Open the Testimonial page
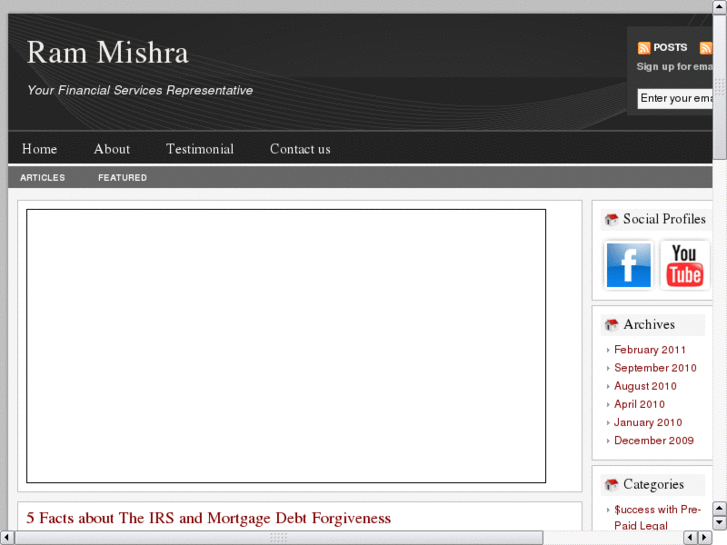Screen dimensions: 727x545 pos(200,149)
